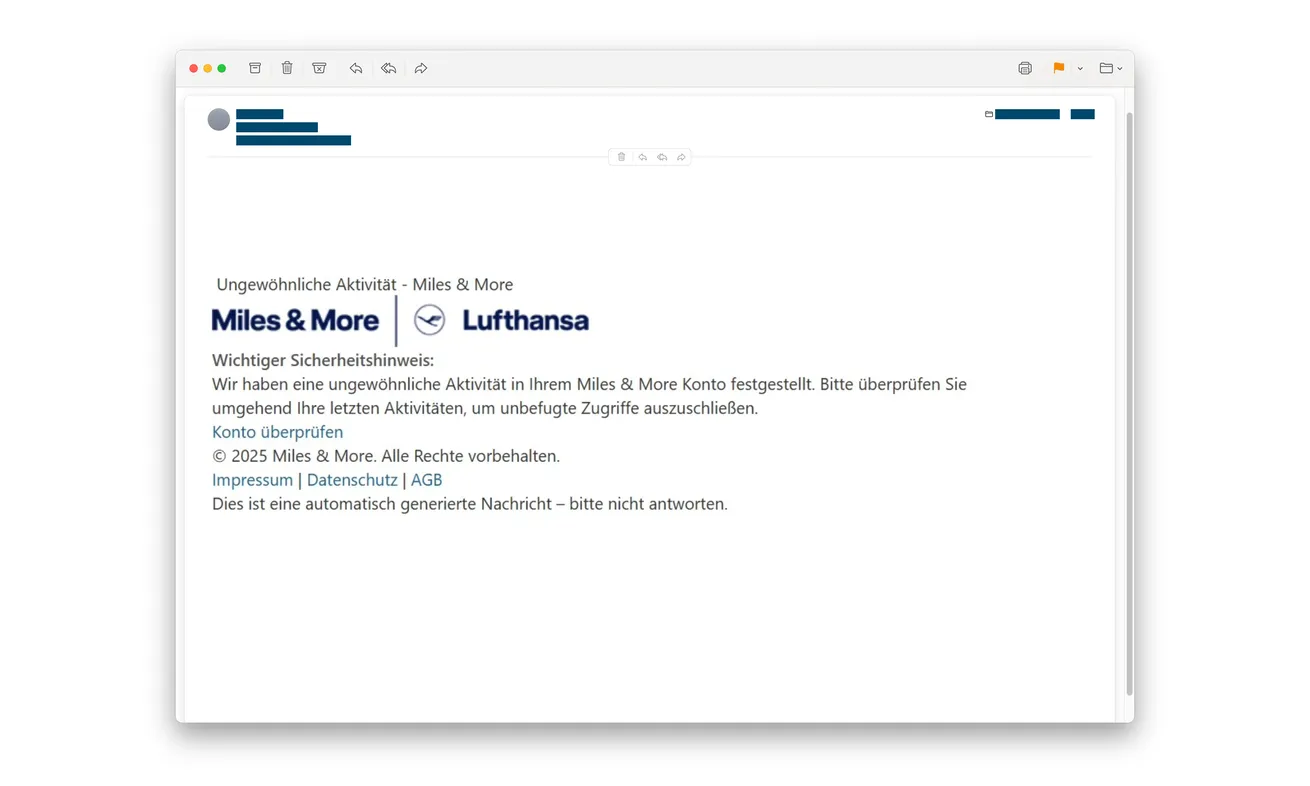
Task: Delete the email using the top toolbar trash
Action: click(x=287, y=68)
